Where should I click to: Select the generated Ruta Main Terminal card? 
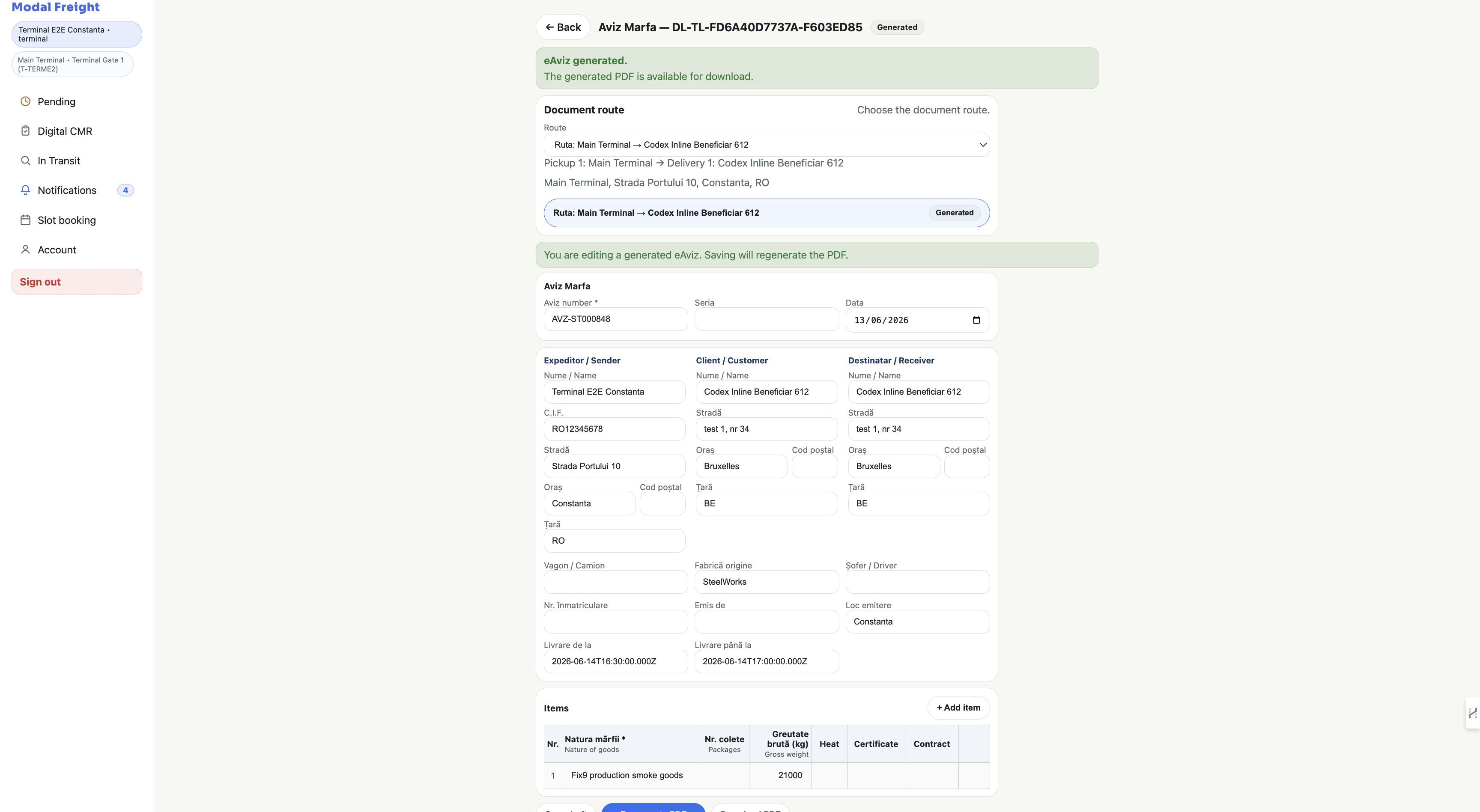pos(767,213)
